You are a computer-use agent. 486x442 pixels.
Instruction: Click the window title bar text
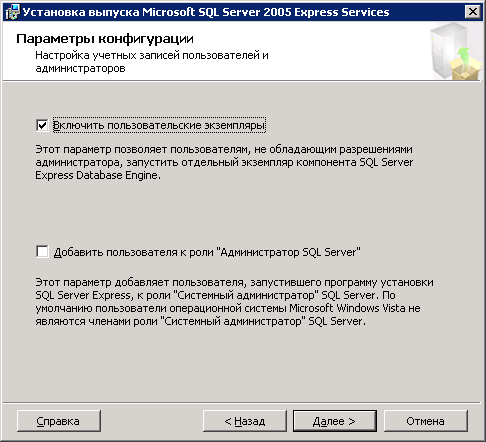point(206,12)
